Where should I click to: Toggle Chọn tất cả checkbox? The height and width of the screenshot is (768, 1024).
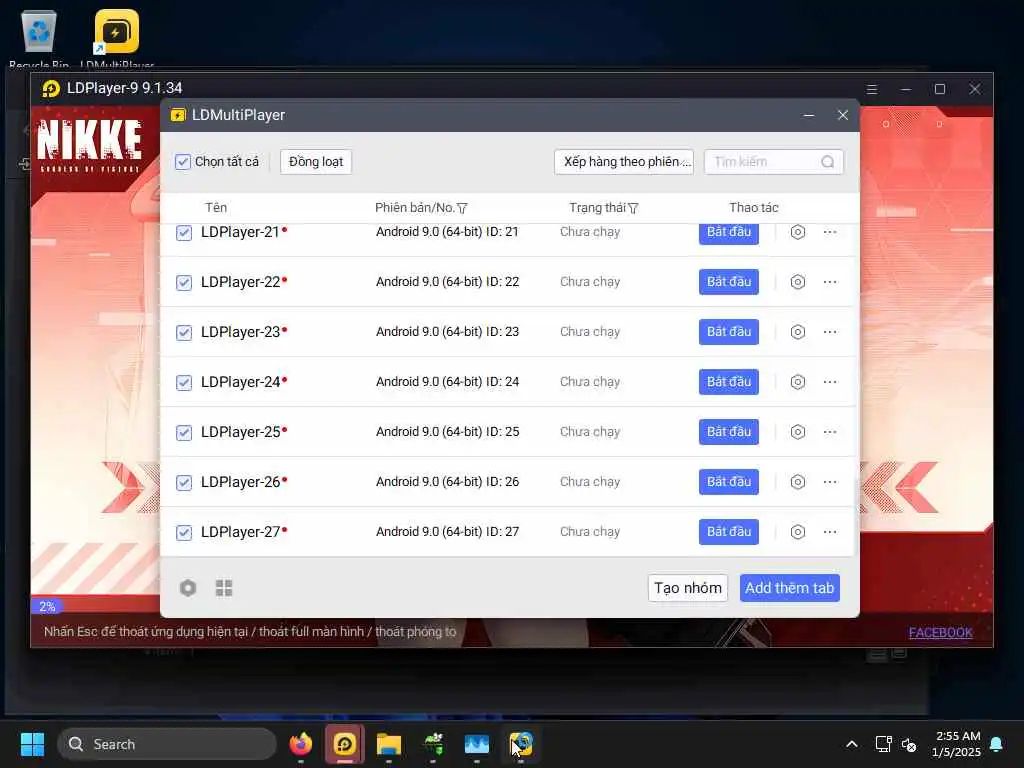pos(183,162)
